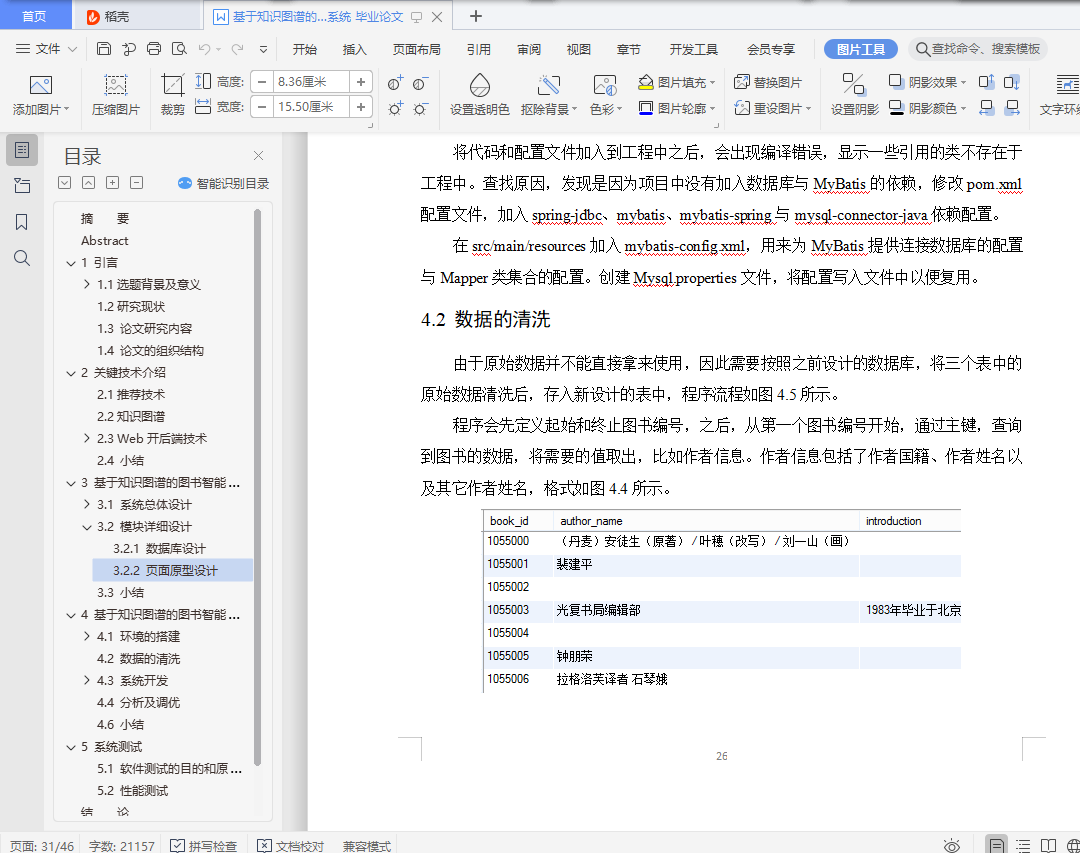Click the Undo arrow icon
This screenshot has width=1080, height=853.
[x=205, y=49]
